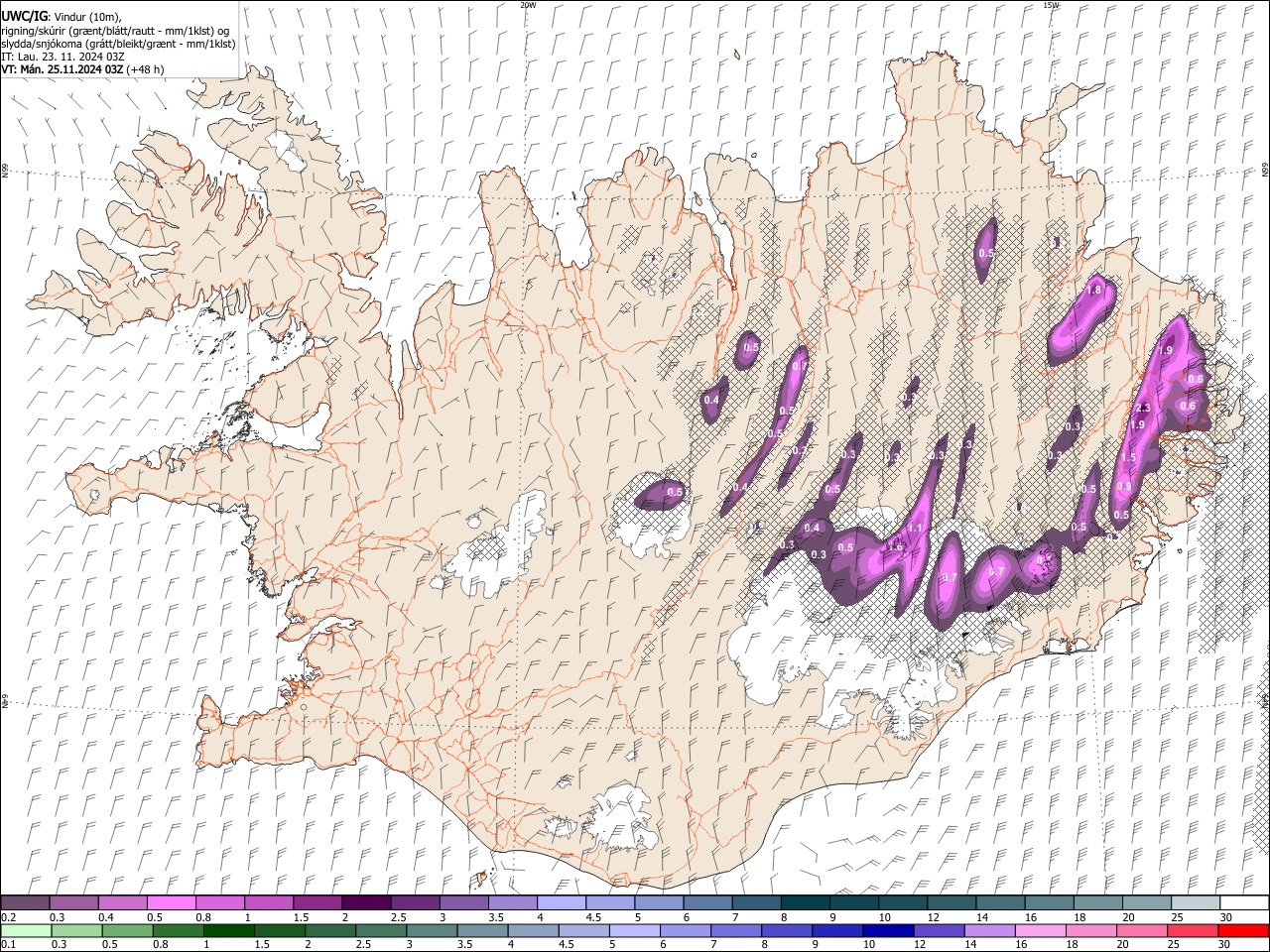Click the light pink 16–18 swatch in lower legend
Image resolution: width=1270 pixels, height=952 pixels.
(x=1041, y=930)
